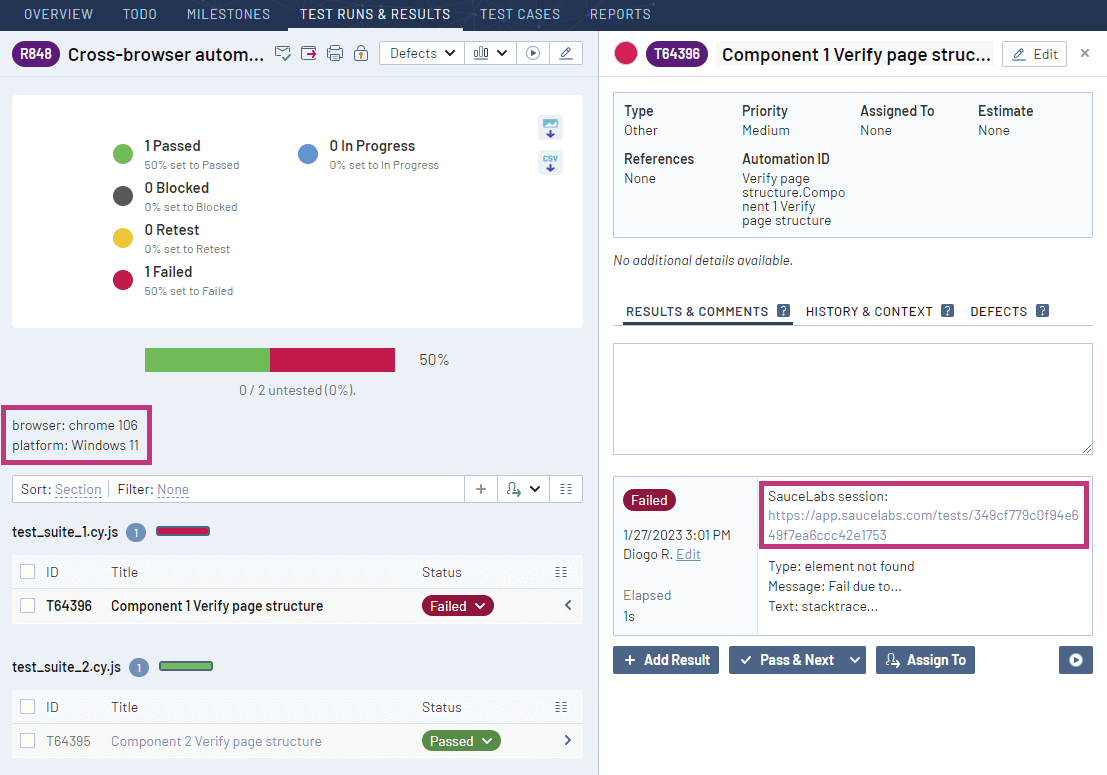Click the CSV download icon

tap(550, 162)
